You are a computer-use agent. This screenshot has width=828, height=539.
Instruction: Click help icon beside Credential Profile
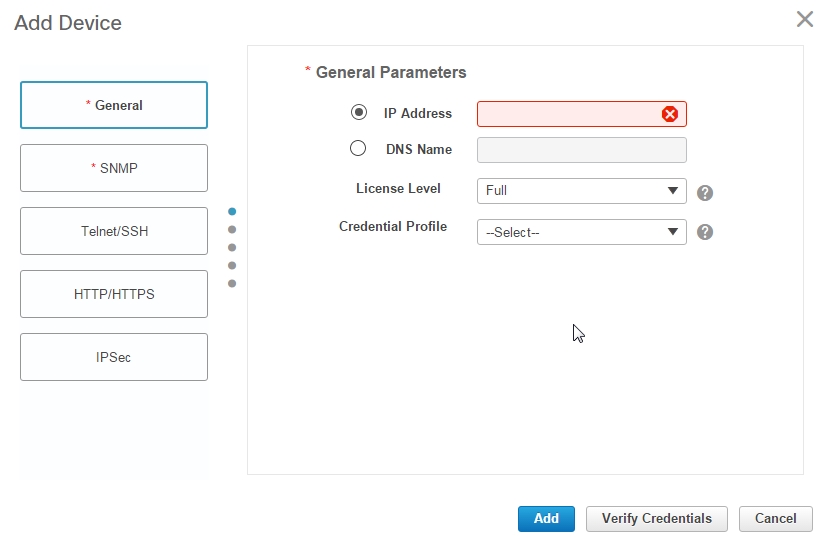click(705, 232)
